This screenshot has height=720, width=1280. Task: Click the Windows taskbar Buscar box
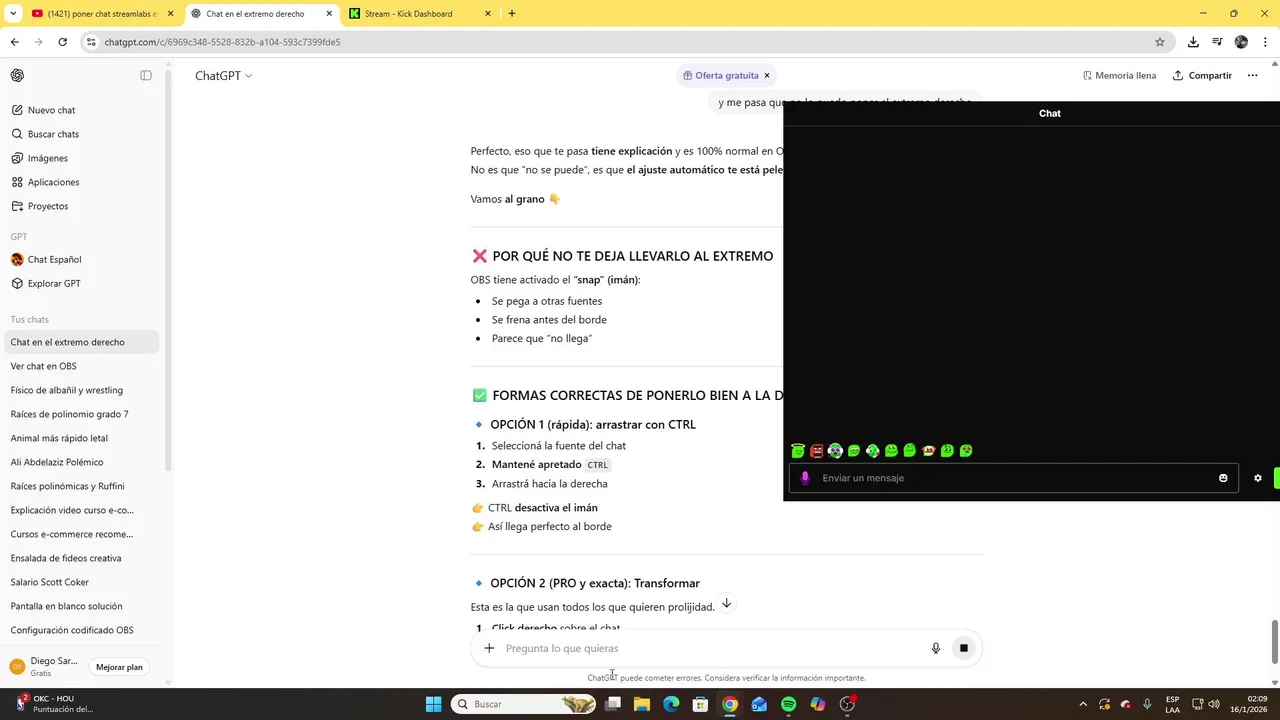(x=525, y=704)
